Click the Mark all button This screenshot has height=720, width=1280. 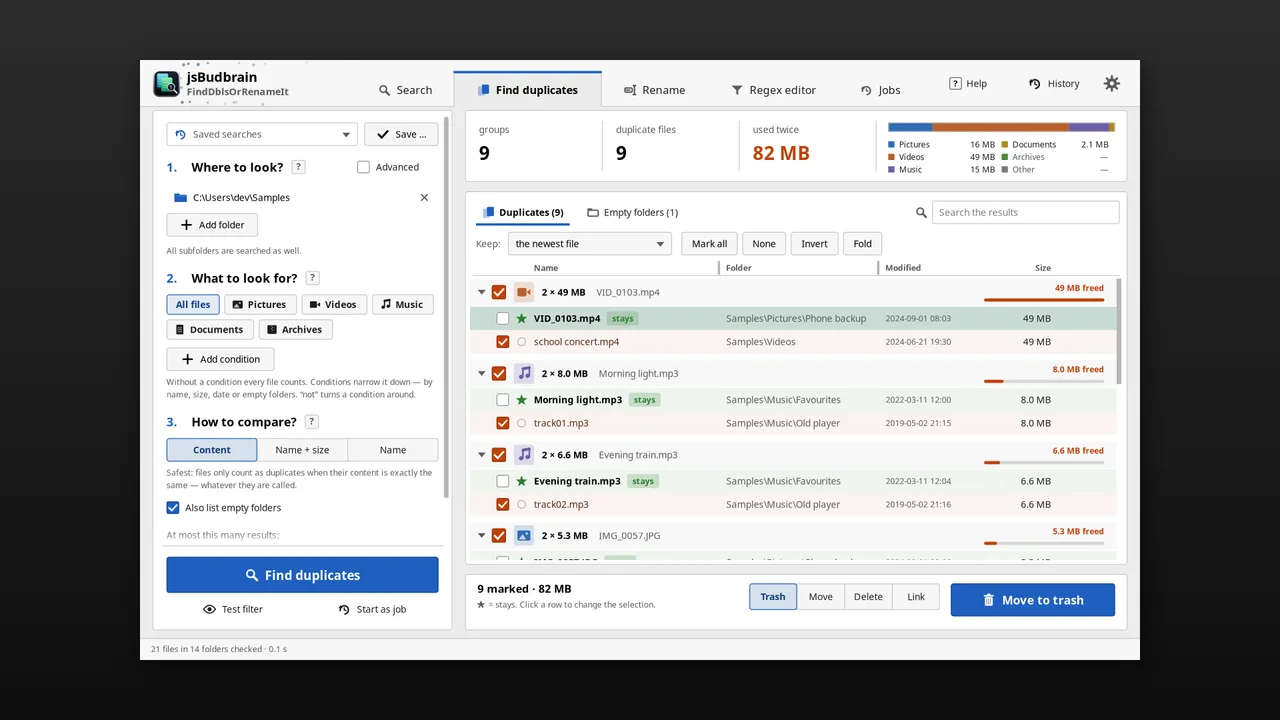pos(710,244)
